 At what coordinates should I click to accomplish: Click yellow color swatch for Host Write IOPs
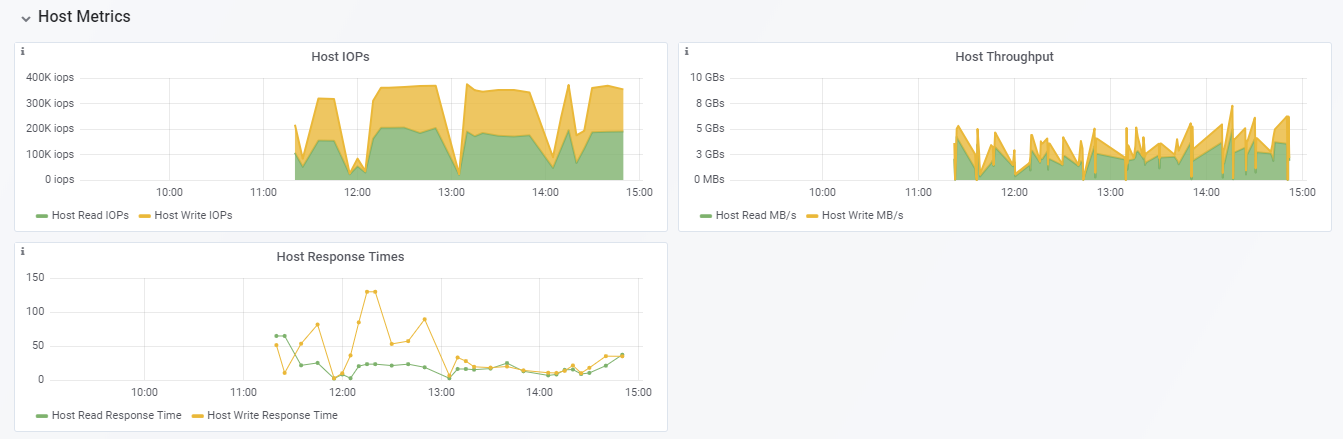tap(144, 216)
